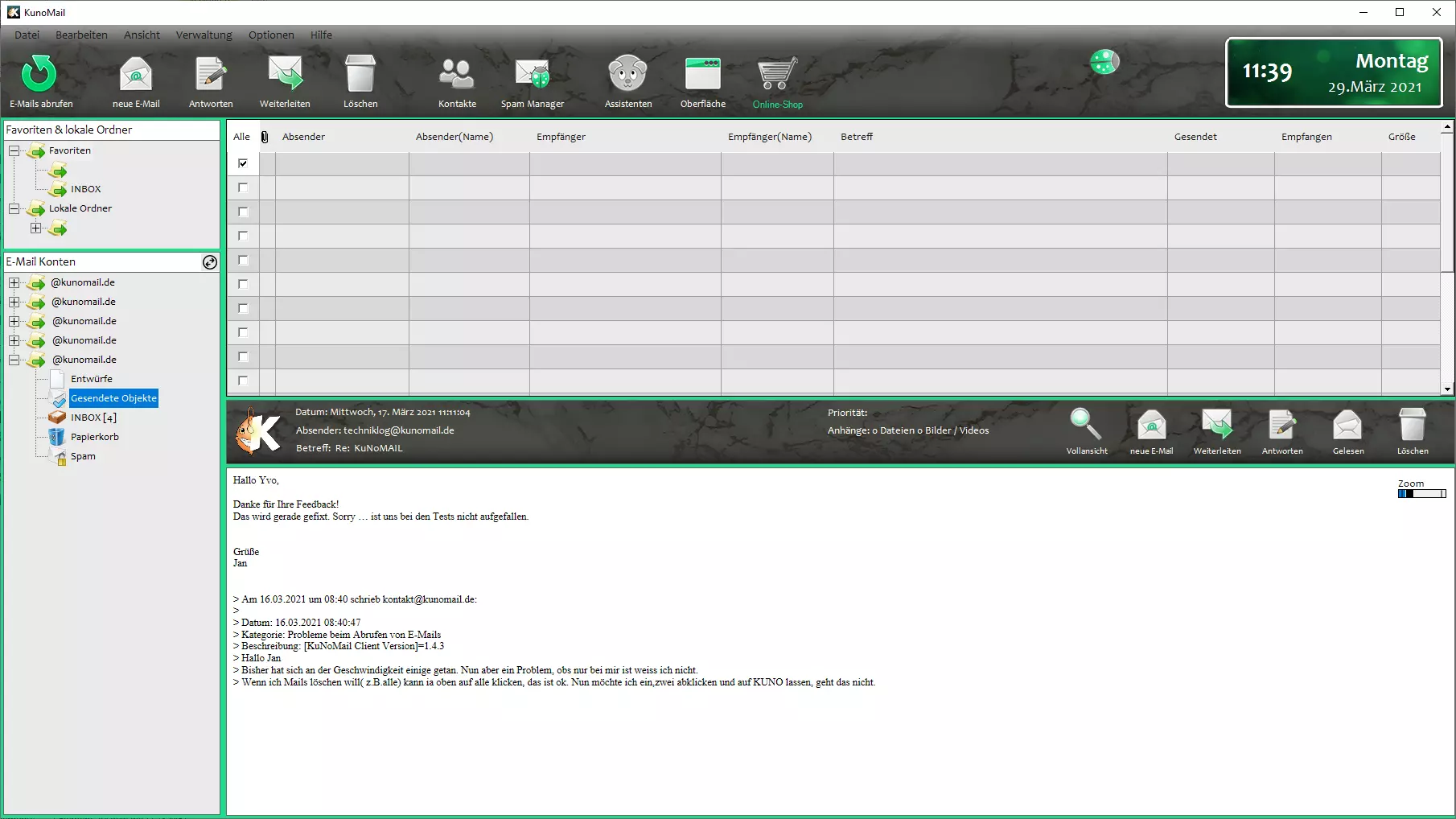Check the ninth message row checkbox
Image resolution: width=1456 pixels, height=819 pixels.
[243, 356]
